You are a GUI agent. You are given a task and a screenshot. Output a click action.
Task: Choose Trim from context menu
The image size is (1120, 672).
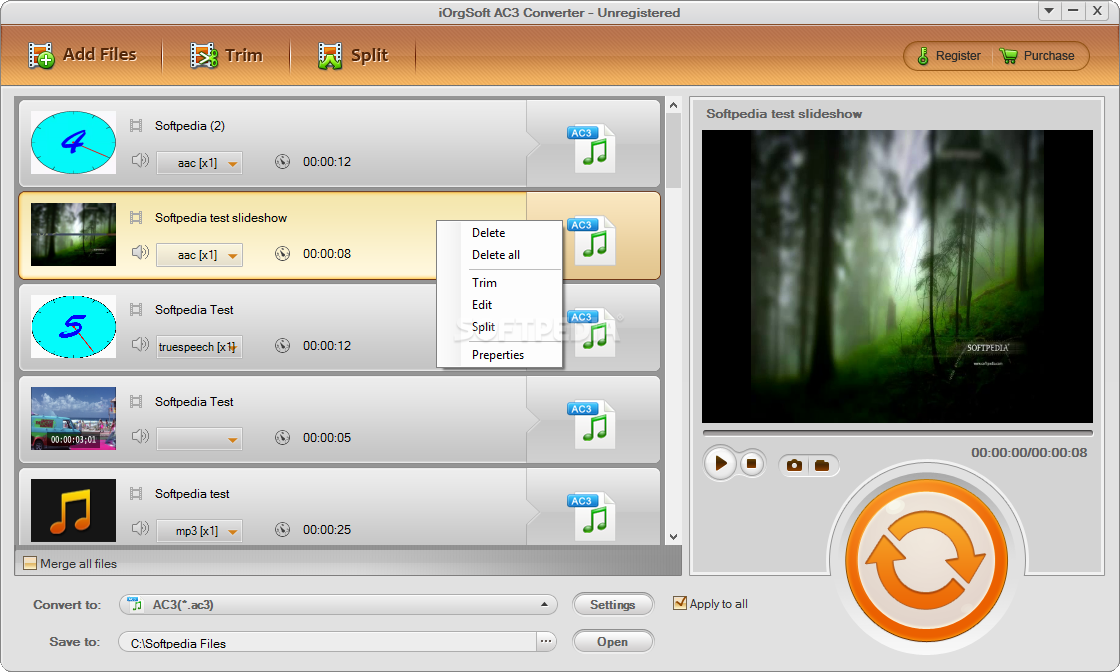pos(484,283)
